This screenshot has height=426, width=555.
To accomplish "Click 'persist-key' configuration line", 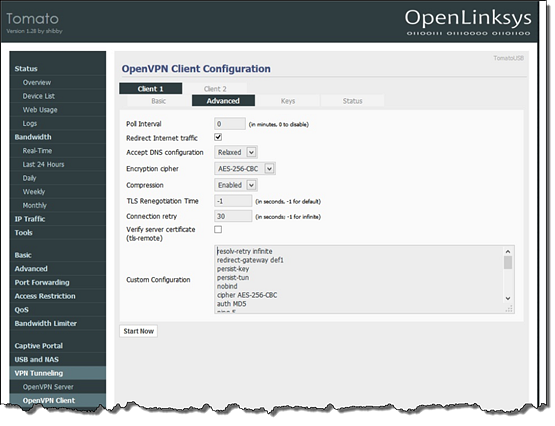I will point(233,269).
